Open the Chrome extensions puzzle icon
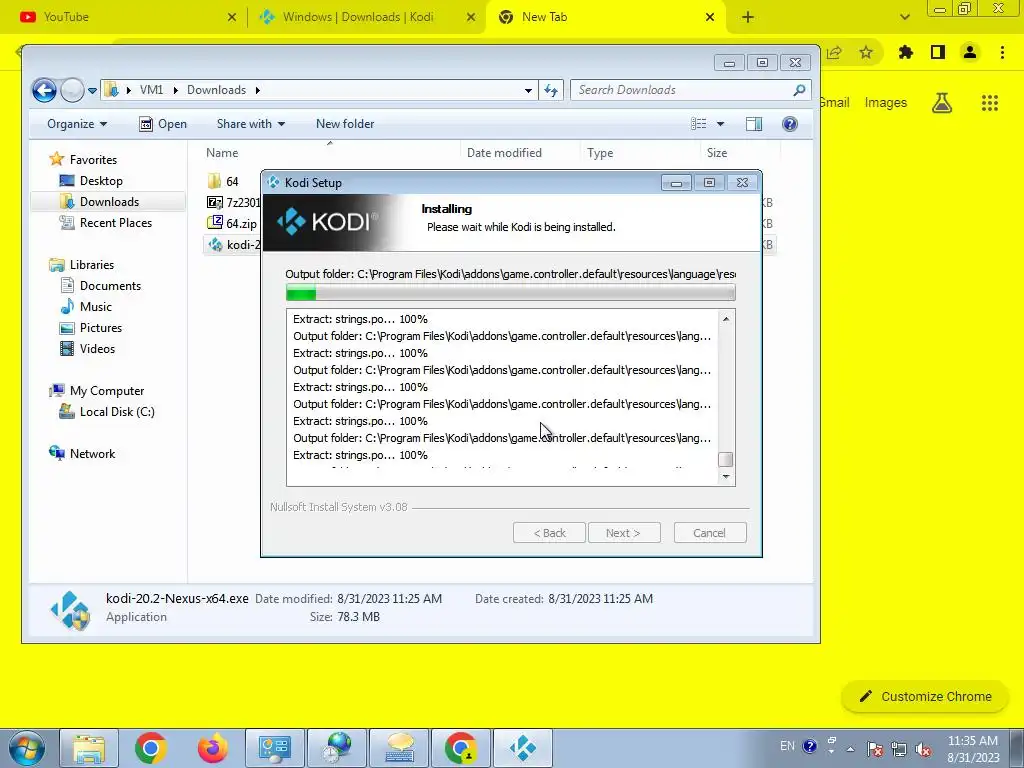1024x768 pixels. (906, 52)
